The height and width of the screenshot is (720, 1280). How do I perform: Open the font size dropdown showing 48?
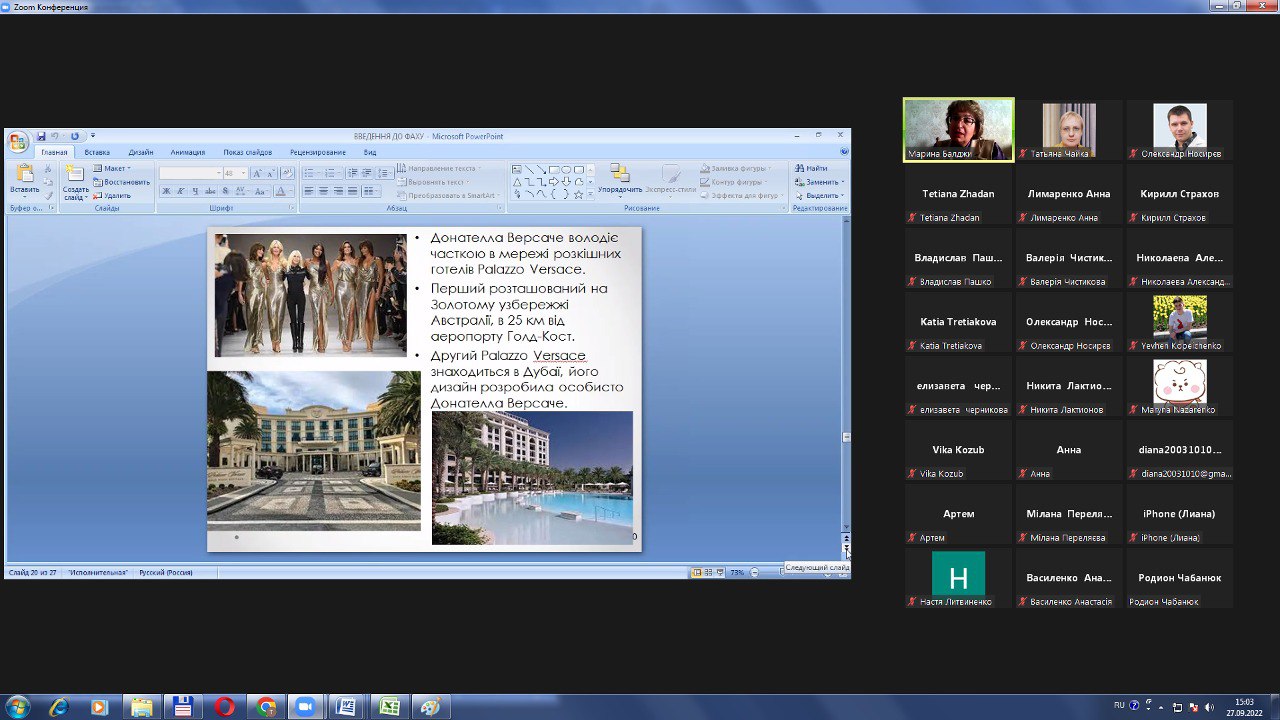(243, 173)
